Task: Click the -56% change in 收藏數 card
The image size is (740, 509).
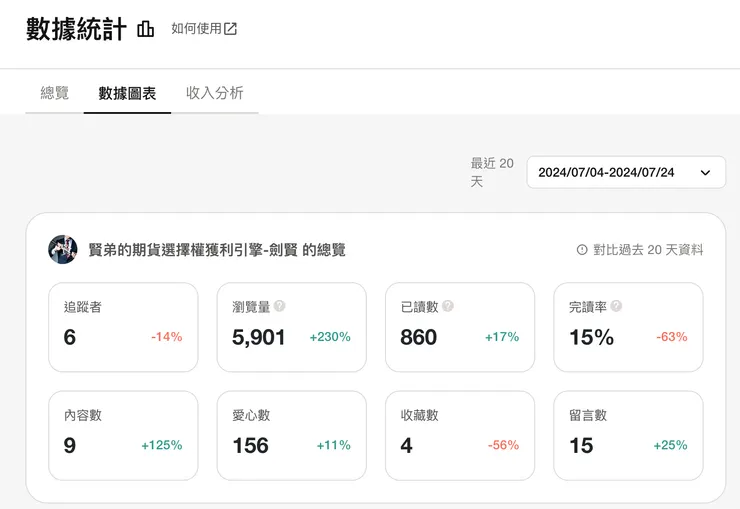Action: coord(504,445)
